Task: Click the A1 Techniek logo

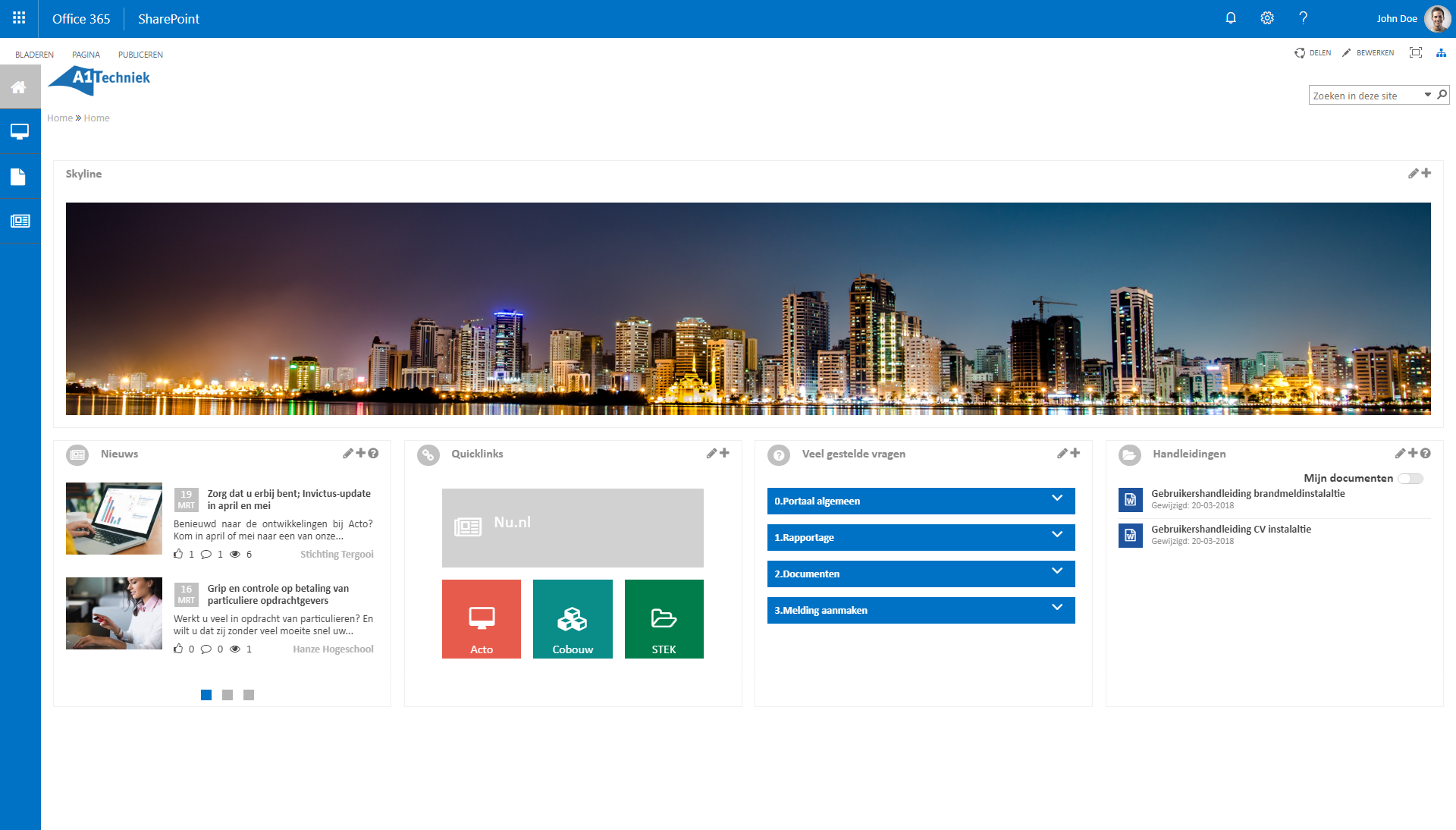Action: (x=99, y=80)
